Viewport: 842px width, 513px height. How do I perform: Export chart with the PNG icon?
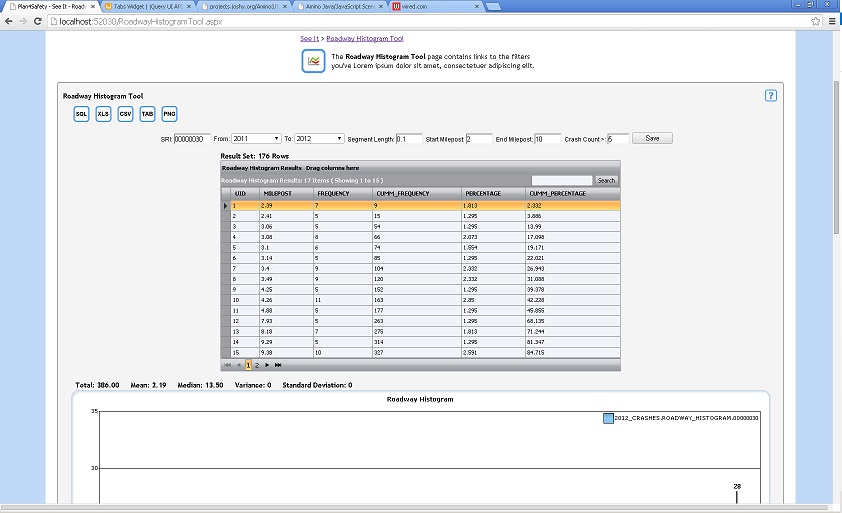pos(169,114)
